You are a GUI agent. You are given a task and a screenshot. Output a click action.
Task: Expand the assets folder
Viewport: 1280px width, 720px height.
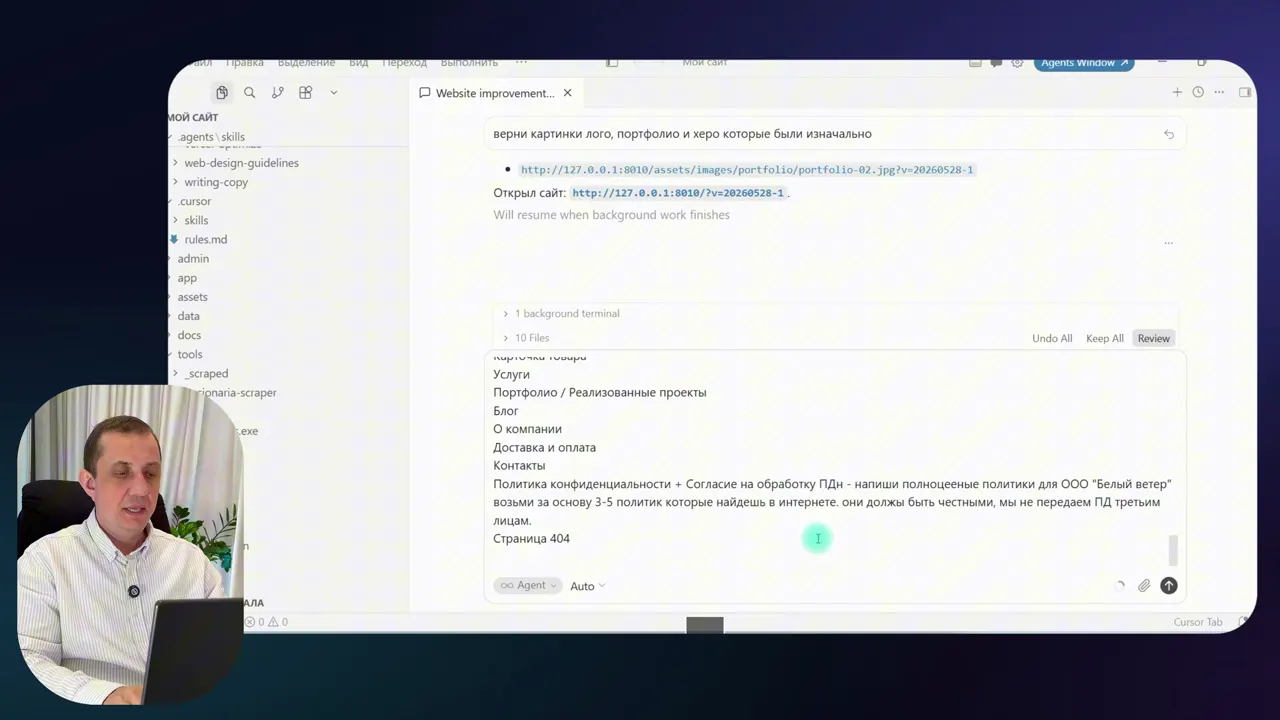click(192, 297)
